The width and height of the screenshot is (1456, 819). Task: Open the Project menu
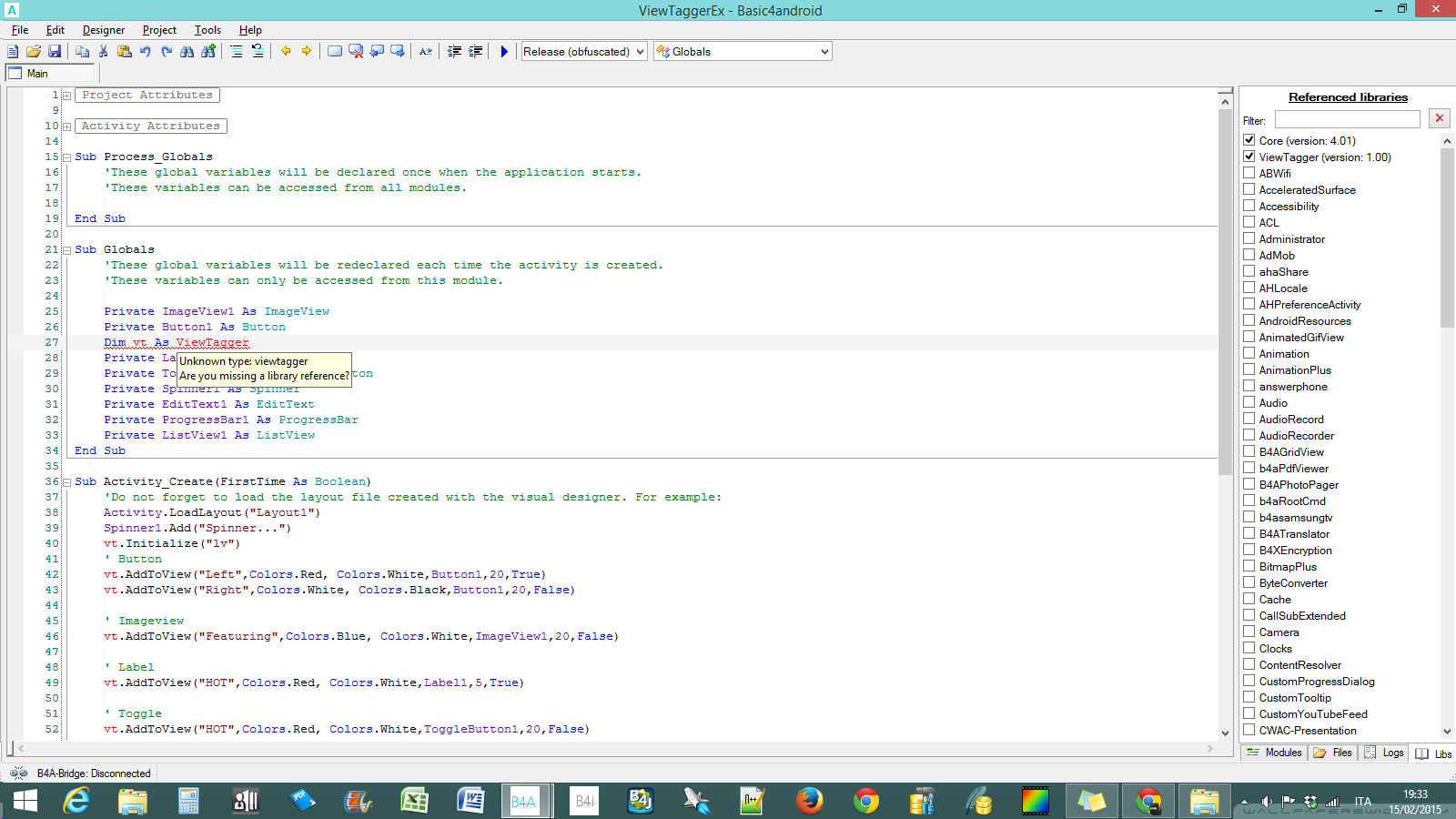tap(159, 30)
